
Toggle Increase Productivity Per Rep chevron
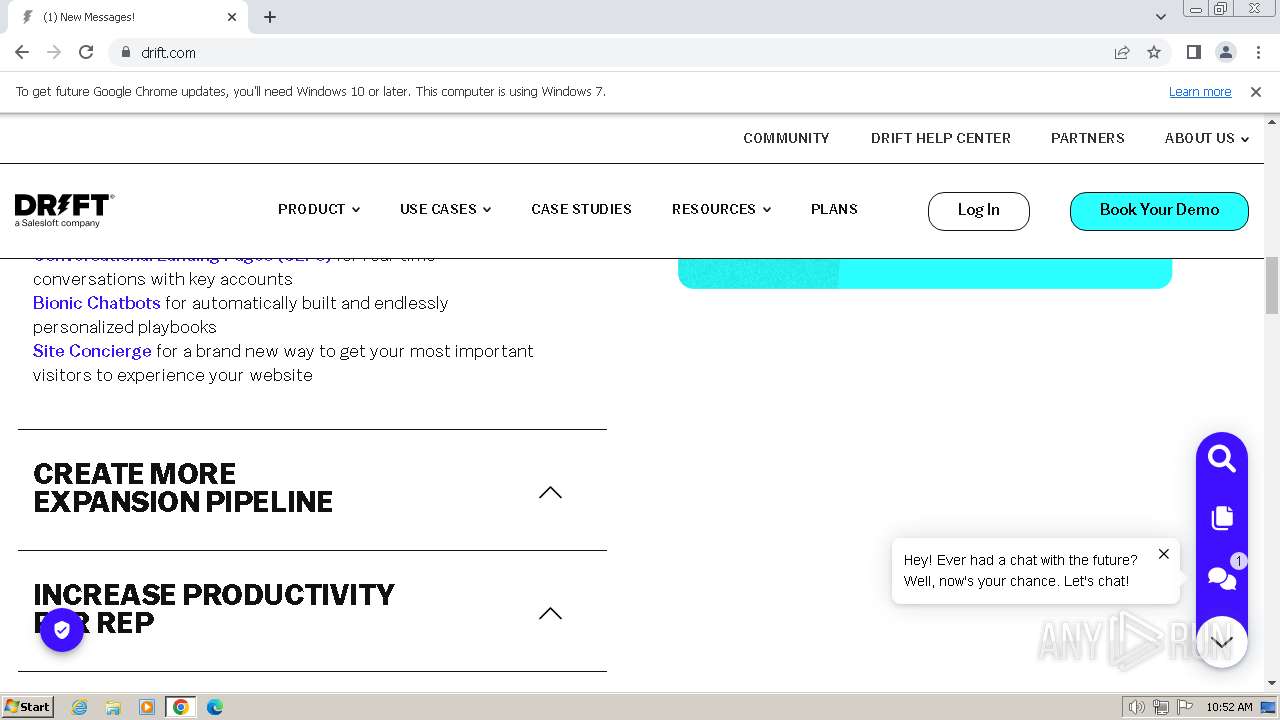[x=550, y=613]
